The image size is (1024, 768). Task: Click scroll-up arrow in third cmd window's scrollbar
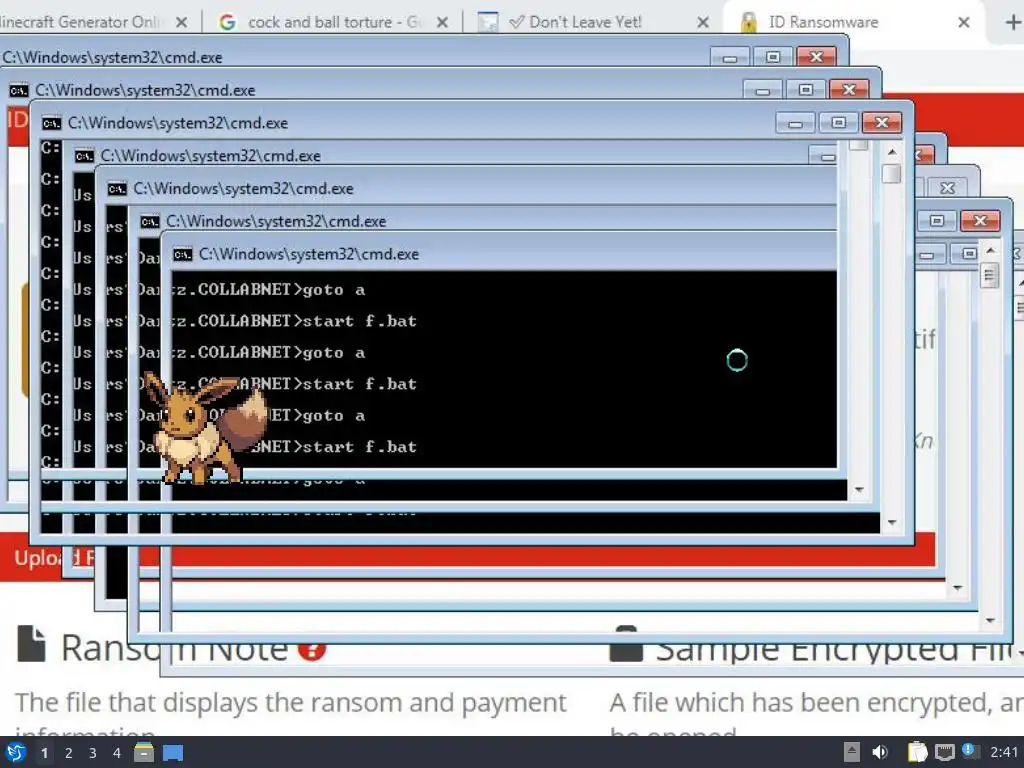pyautogui.click(x=891, y=152)
